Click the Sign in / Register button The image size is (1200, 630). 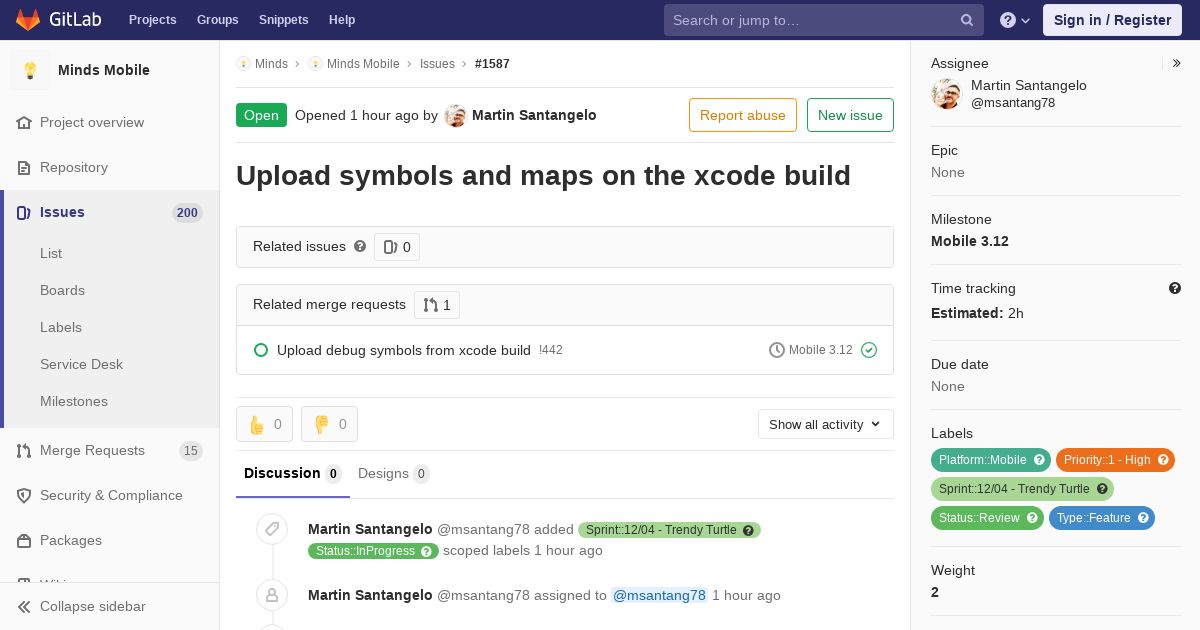1112,20
